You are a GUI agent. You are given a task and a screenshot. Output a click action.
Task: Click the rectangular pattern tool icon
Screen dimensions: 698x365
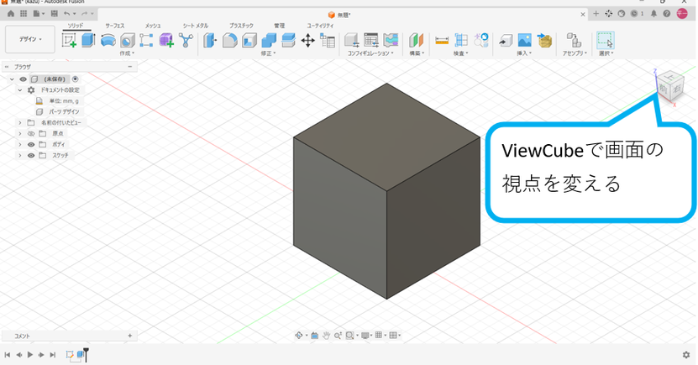click(x=146, y=41)
